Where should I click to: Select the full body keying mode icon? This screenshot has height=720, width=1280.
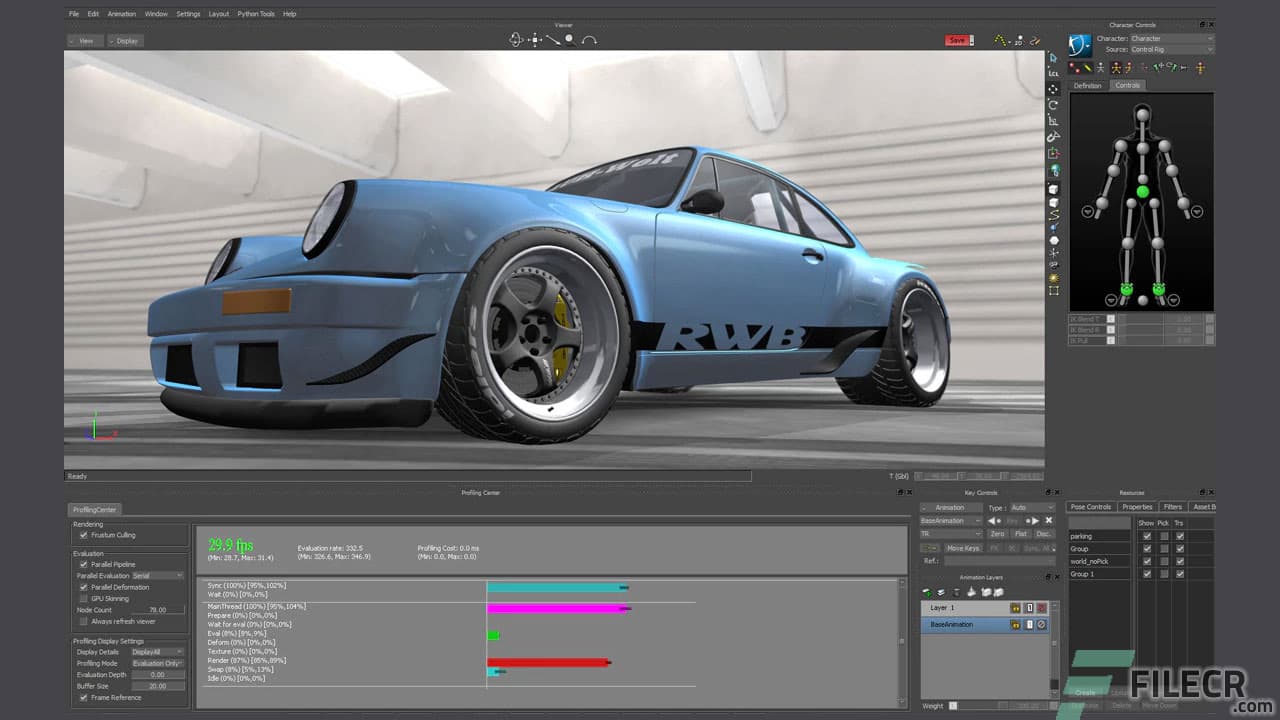tap(1117, 68)
